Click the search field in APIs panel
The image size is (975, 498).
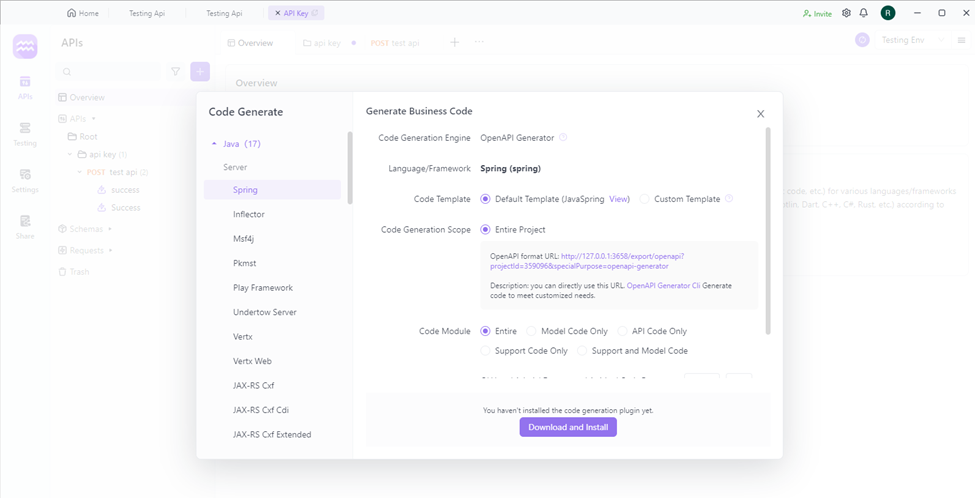108,72
